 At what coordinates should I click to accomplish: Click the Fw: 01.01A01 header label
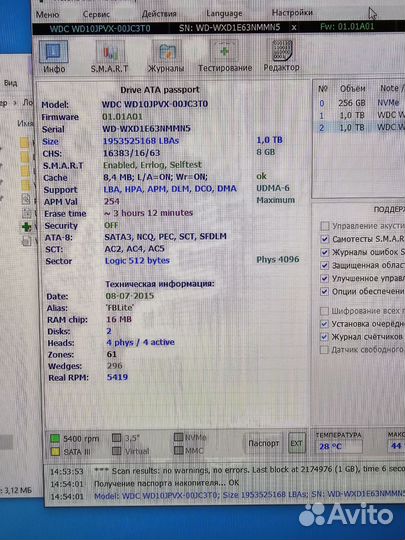347,27
